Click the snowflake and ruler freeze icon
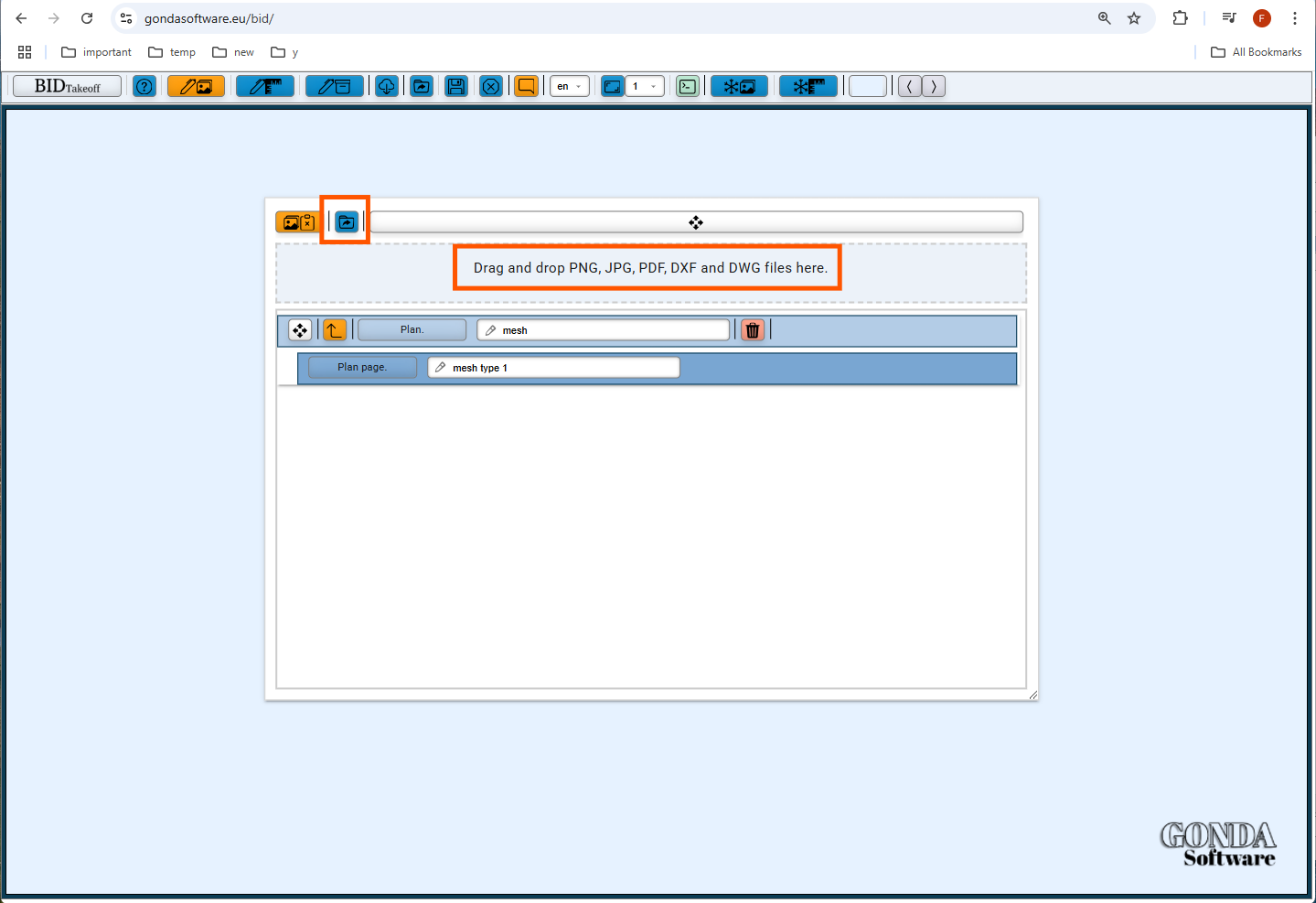The image size is (1316, 903). tap(808, 86)
